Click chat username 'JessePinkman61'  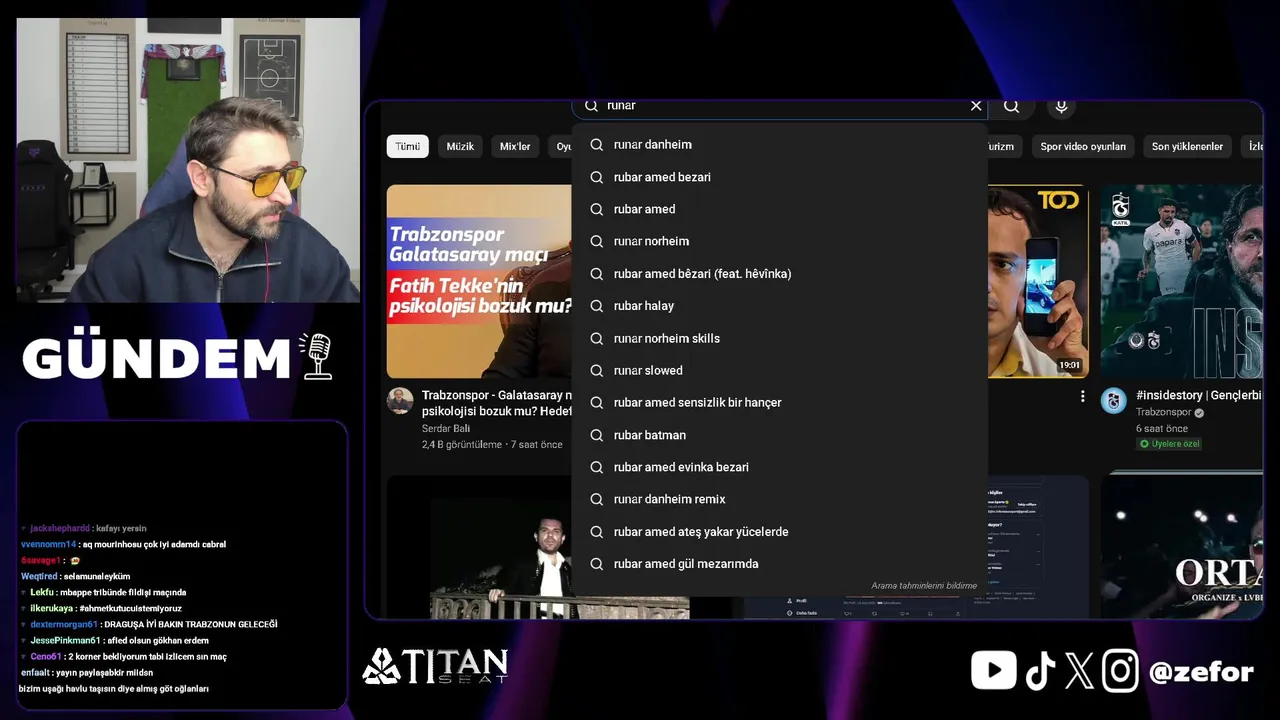(x=65, y=640)
